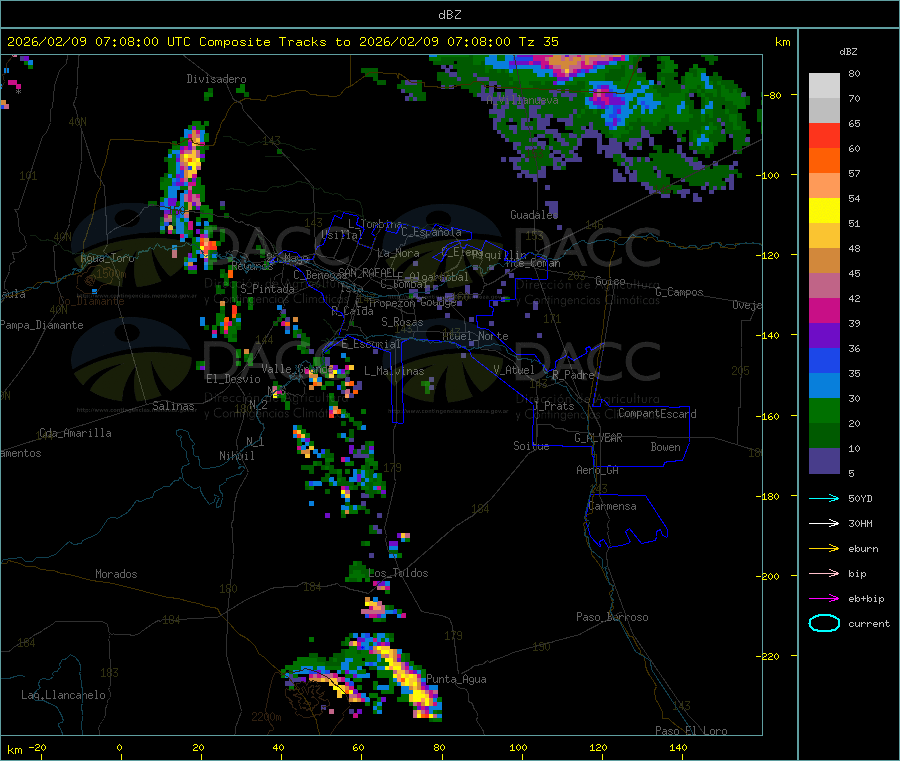Viewport: 900px width, 761px height.
Task: Click the 'L_Malvinas' map label
Action: [x=394, y=371]
